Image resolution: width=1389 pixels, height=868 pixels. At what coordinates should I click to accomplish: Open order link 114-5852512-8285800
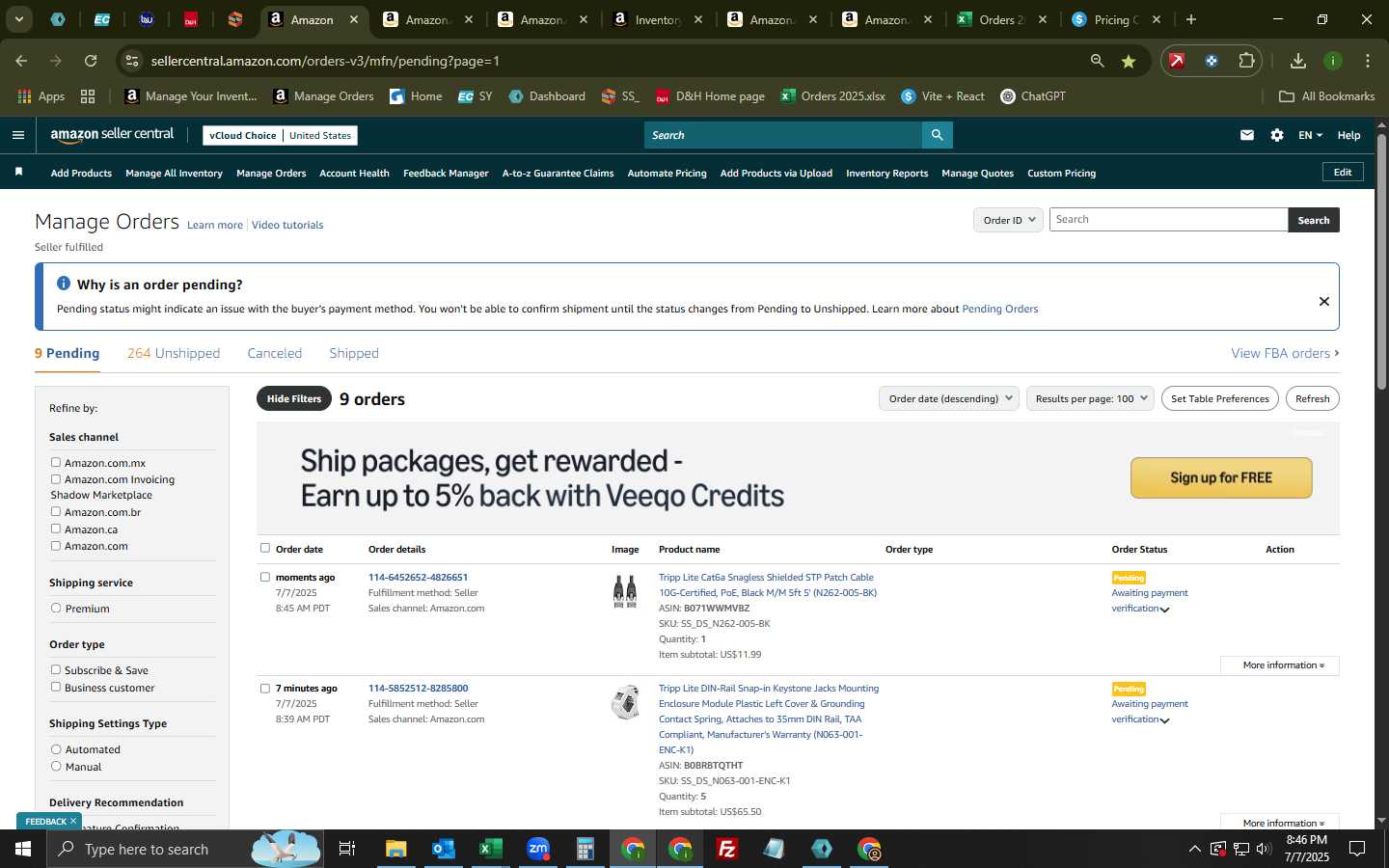tap(418, 689)
